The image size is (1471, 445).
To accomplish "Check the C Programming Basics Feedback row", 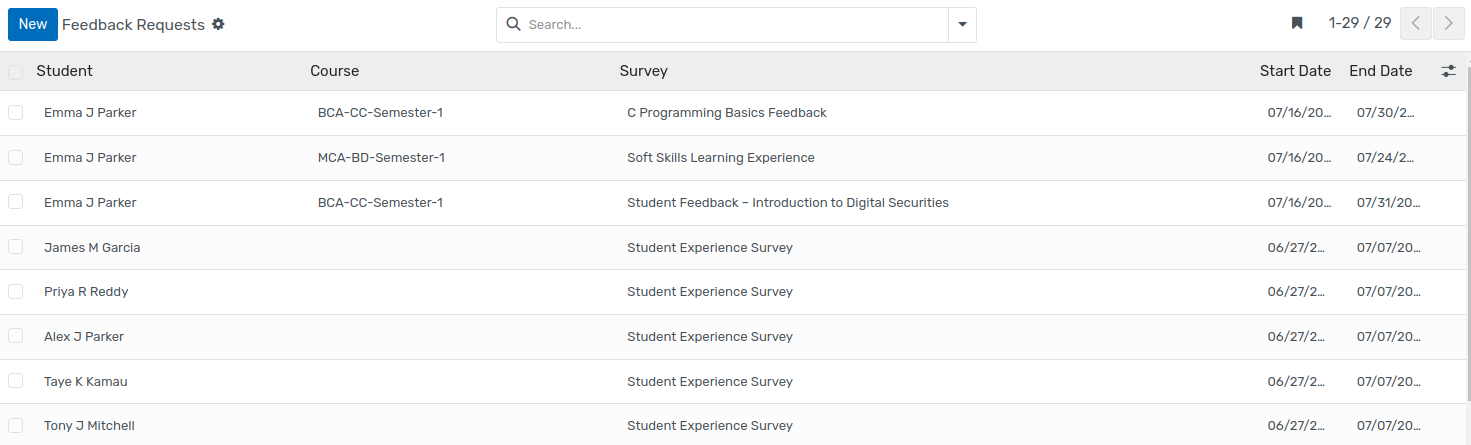I will point(15,113).
